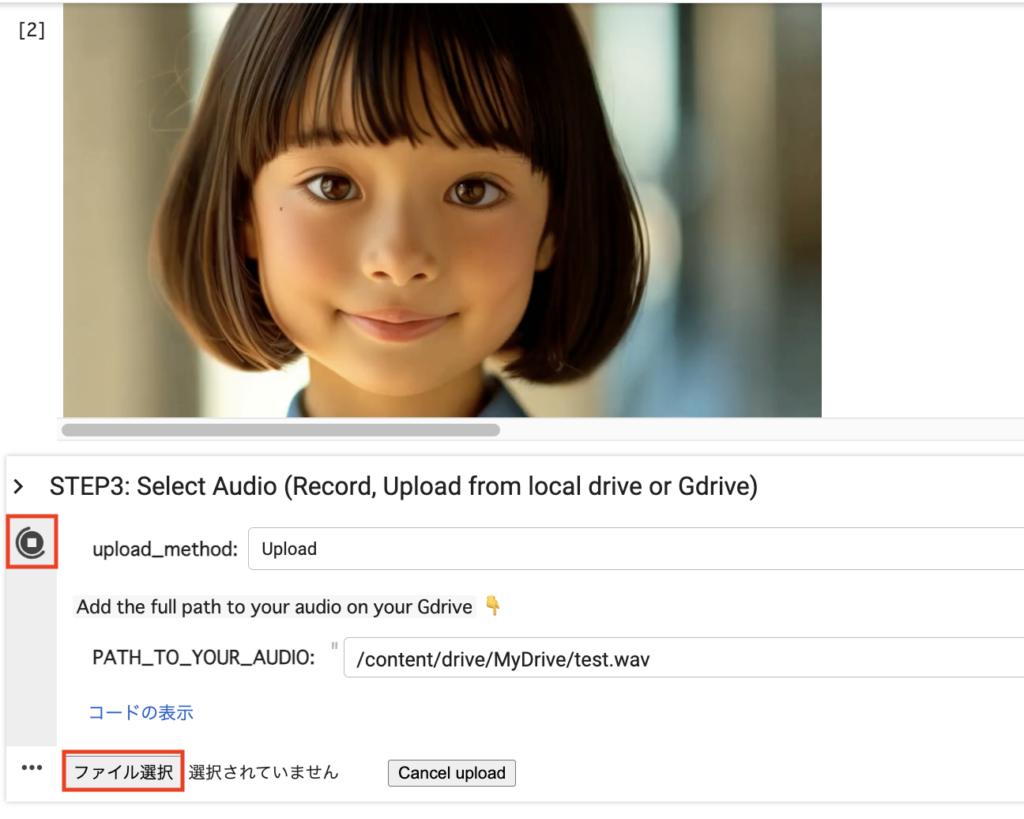Screen dimensions: 1024x819
Task: Click the horizontal scrollbar thumb under the image
Action: 280,430
